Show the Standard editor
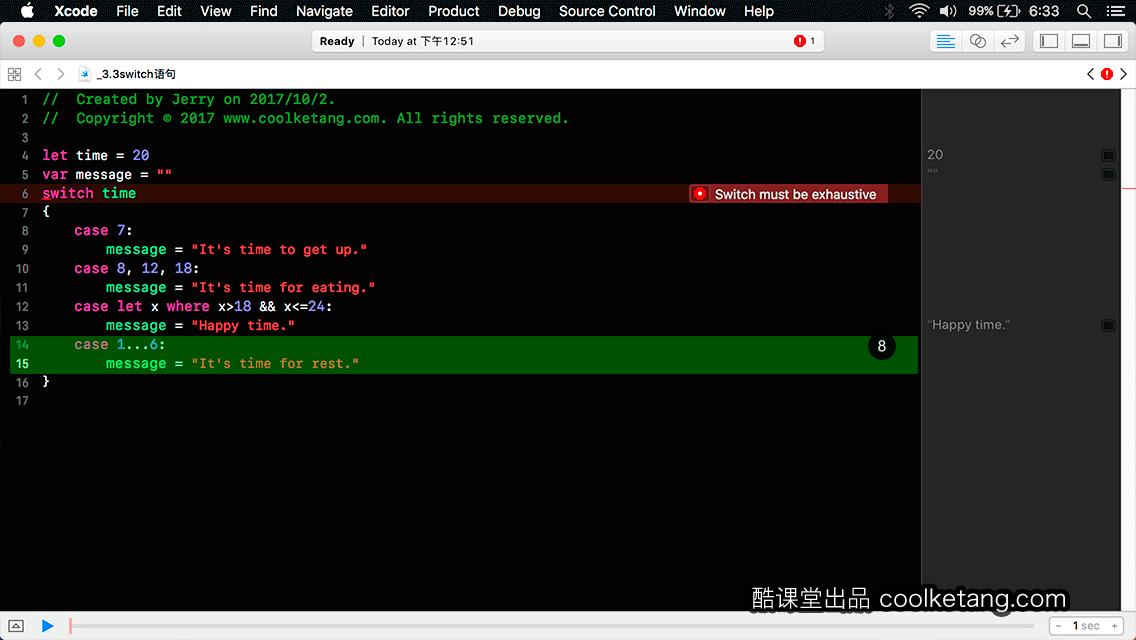The height and width of the screenshot is (640, 1136). [945, 41]
